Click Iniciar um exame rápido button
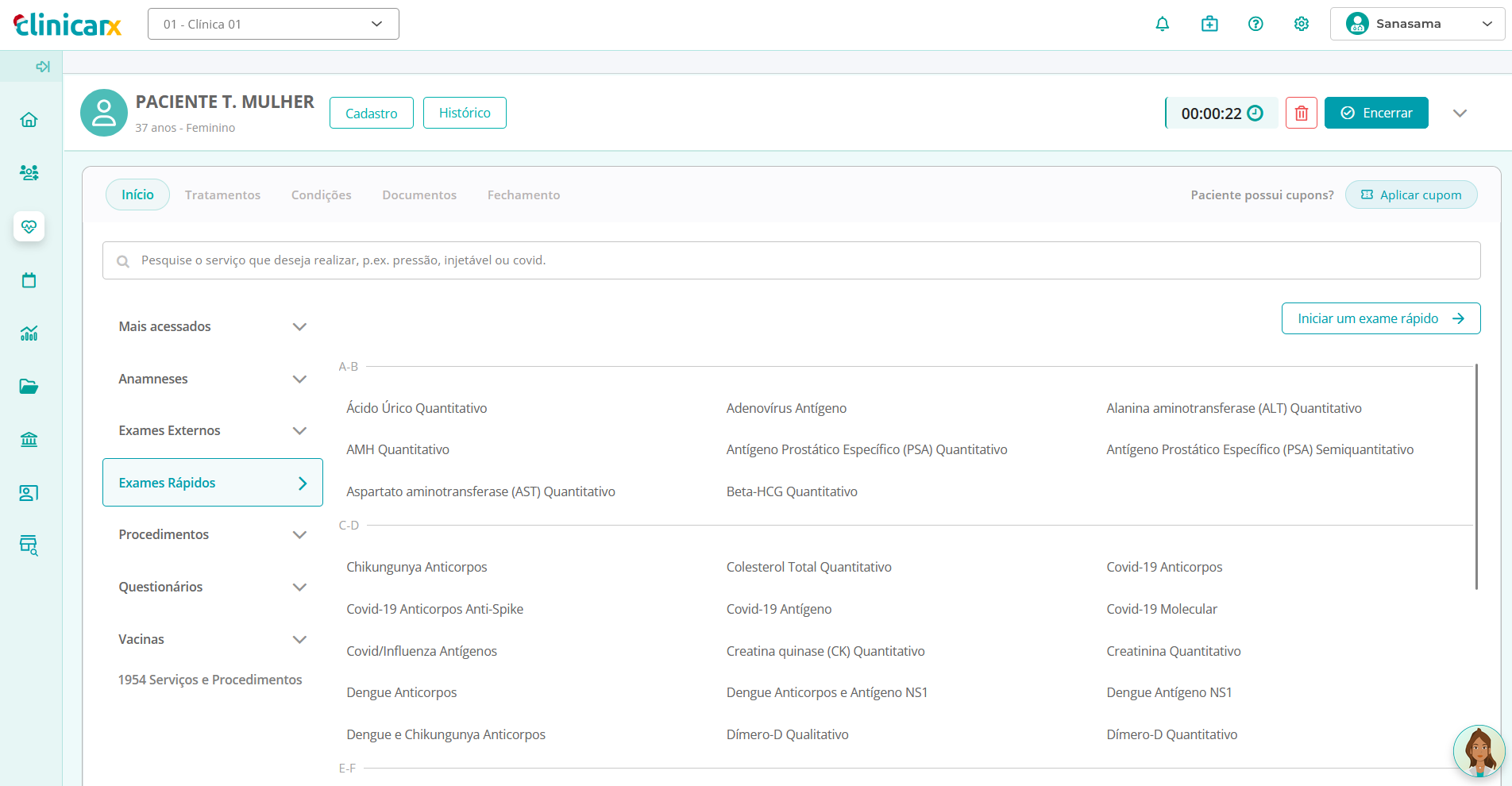Screen dimensions: 1512x786 coord(1380,318)
